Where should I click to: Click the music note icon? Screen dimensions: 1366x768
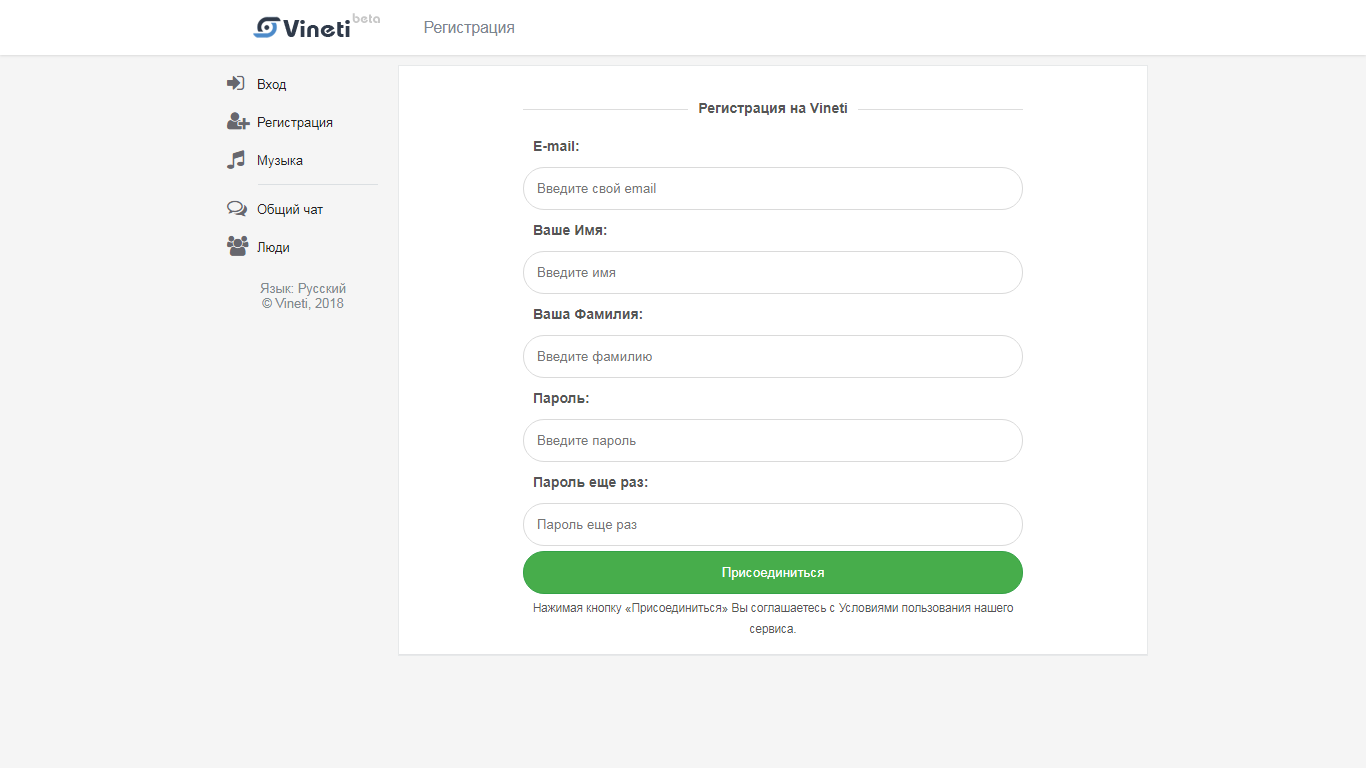pos(236,160)
